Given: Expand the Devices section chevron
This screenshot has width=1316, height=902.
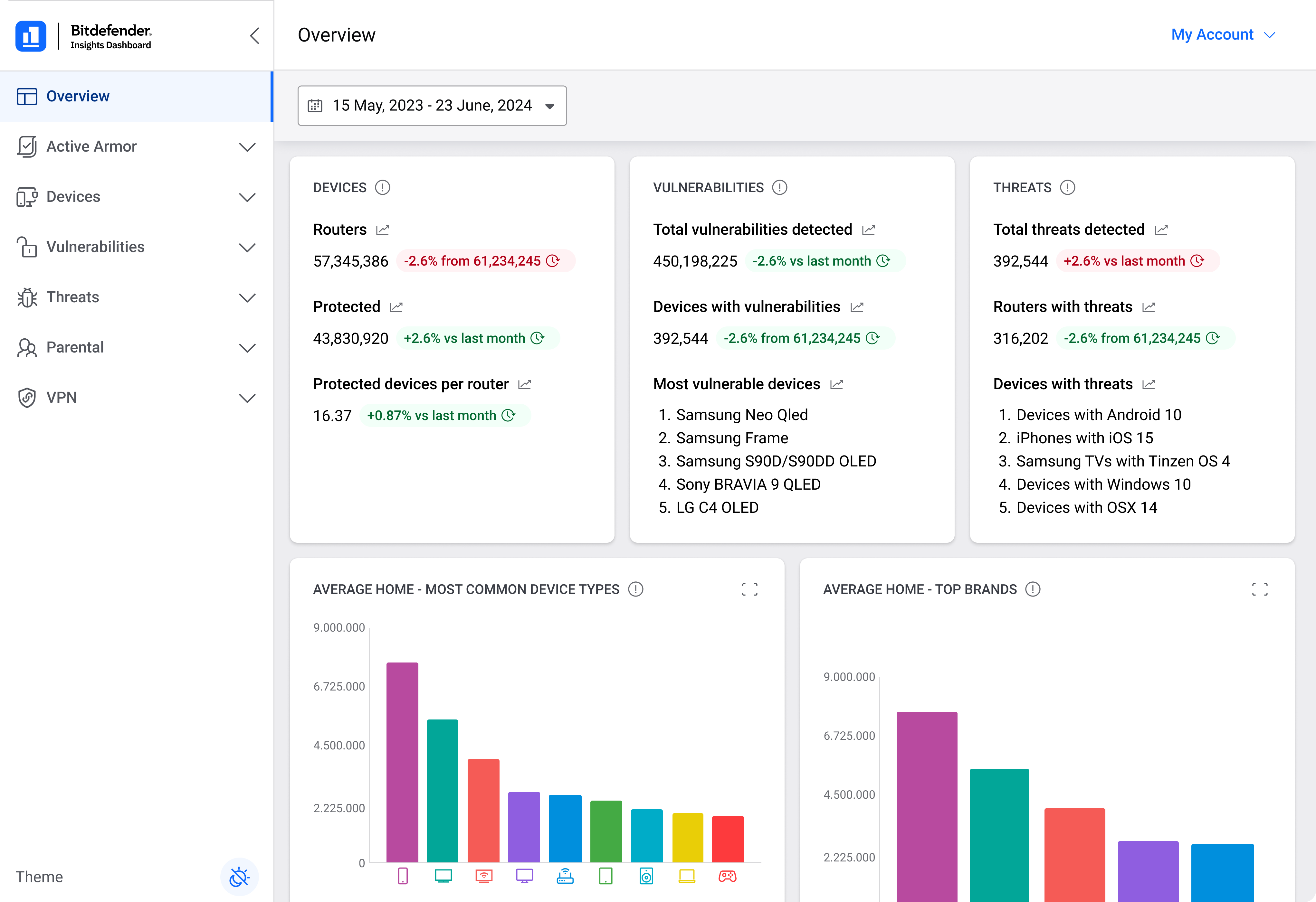Looking at the screenshot, I should pos(247,197).
